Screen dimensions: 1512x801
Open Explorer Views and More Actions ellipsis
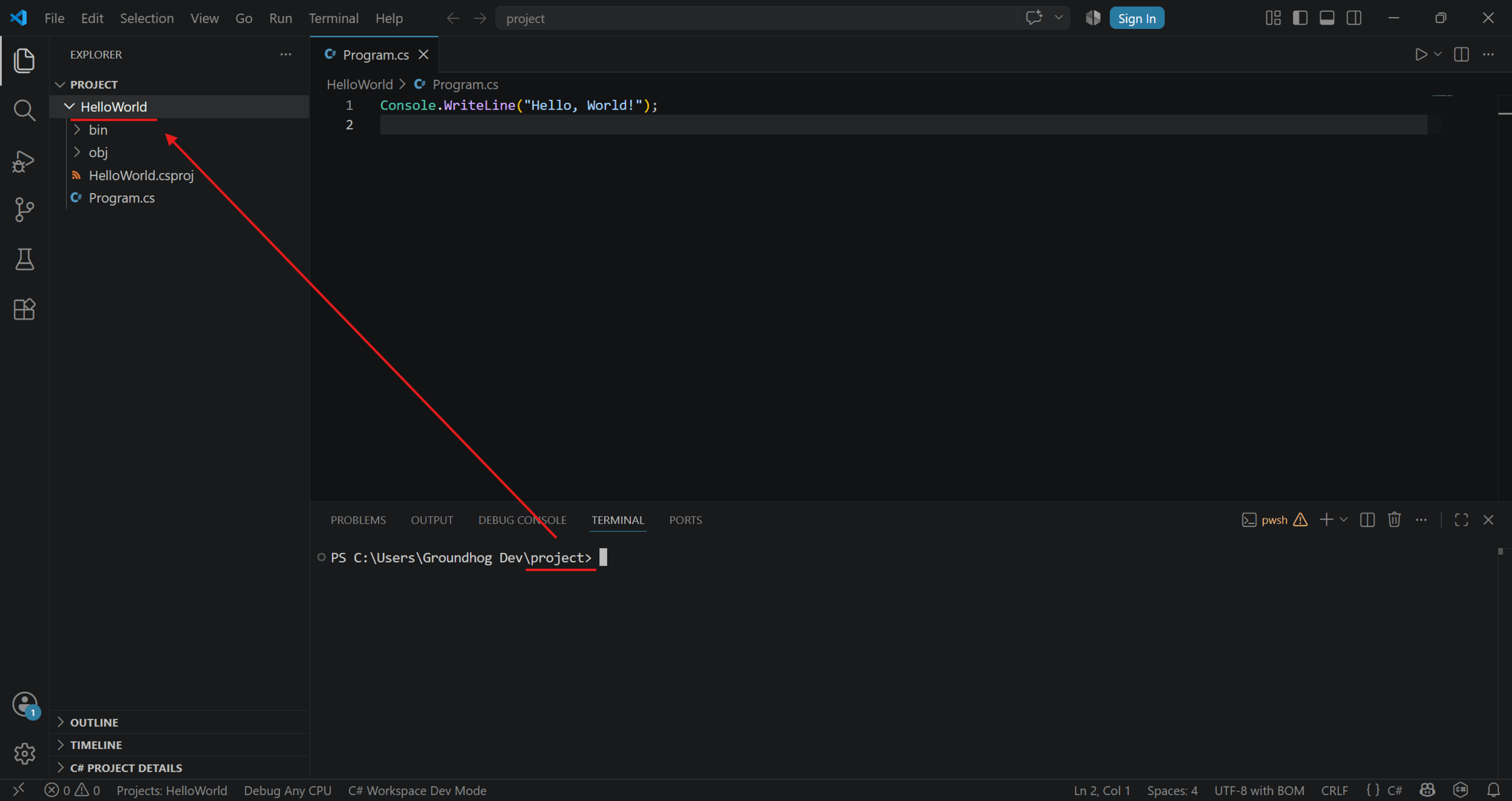[x=285, y=54]
